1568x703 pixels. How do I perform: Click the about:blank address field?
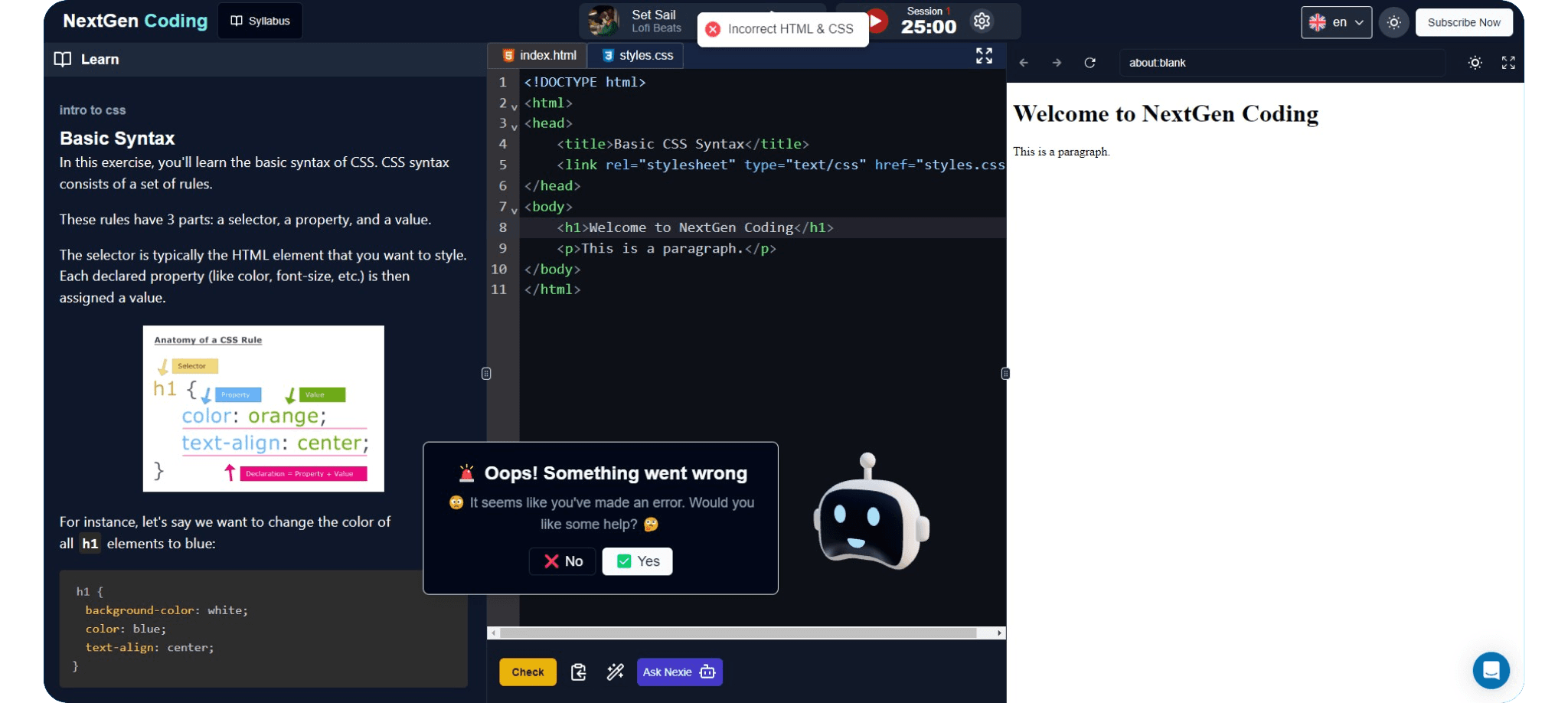pyautogui.click(x=1282, y=63)
